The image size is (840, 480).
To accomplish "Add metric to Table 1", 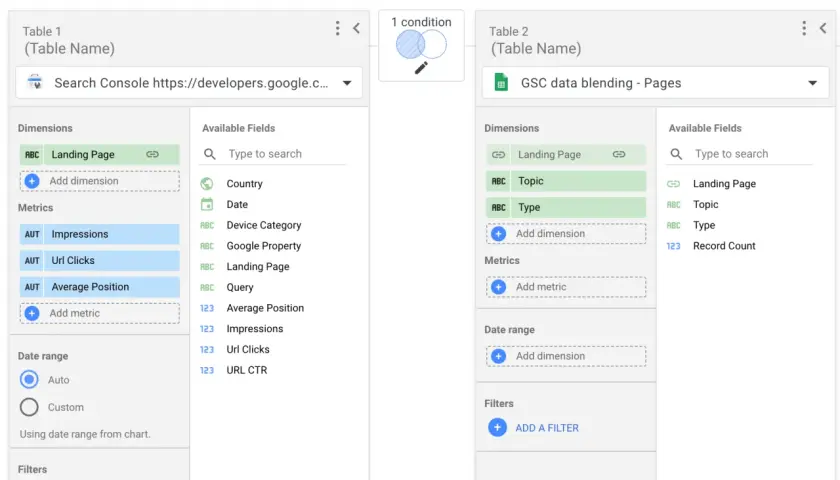I will tap(100, 313).
